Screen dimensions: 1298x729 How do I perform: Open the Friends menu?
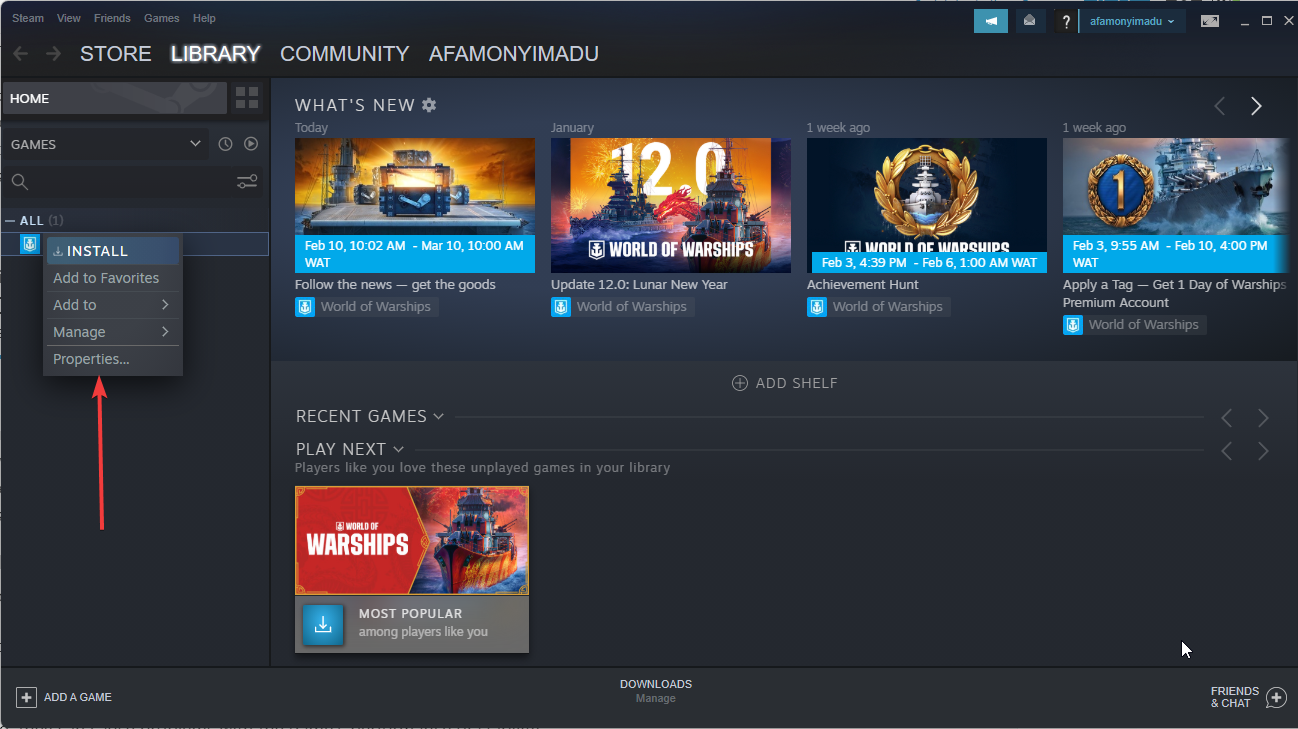click(x=112, y=18)
